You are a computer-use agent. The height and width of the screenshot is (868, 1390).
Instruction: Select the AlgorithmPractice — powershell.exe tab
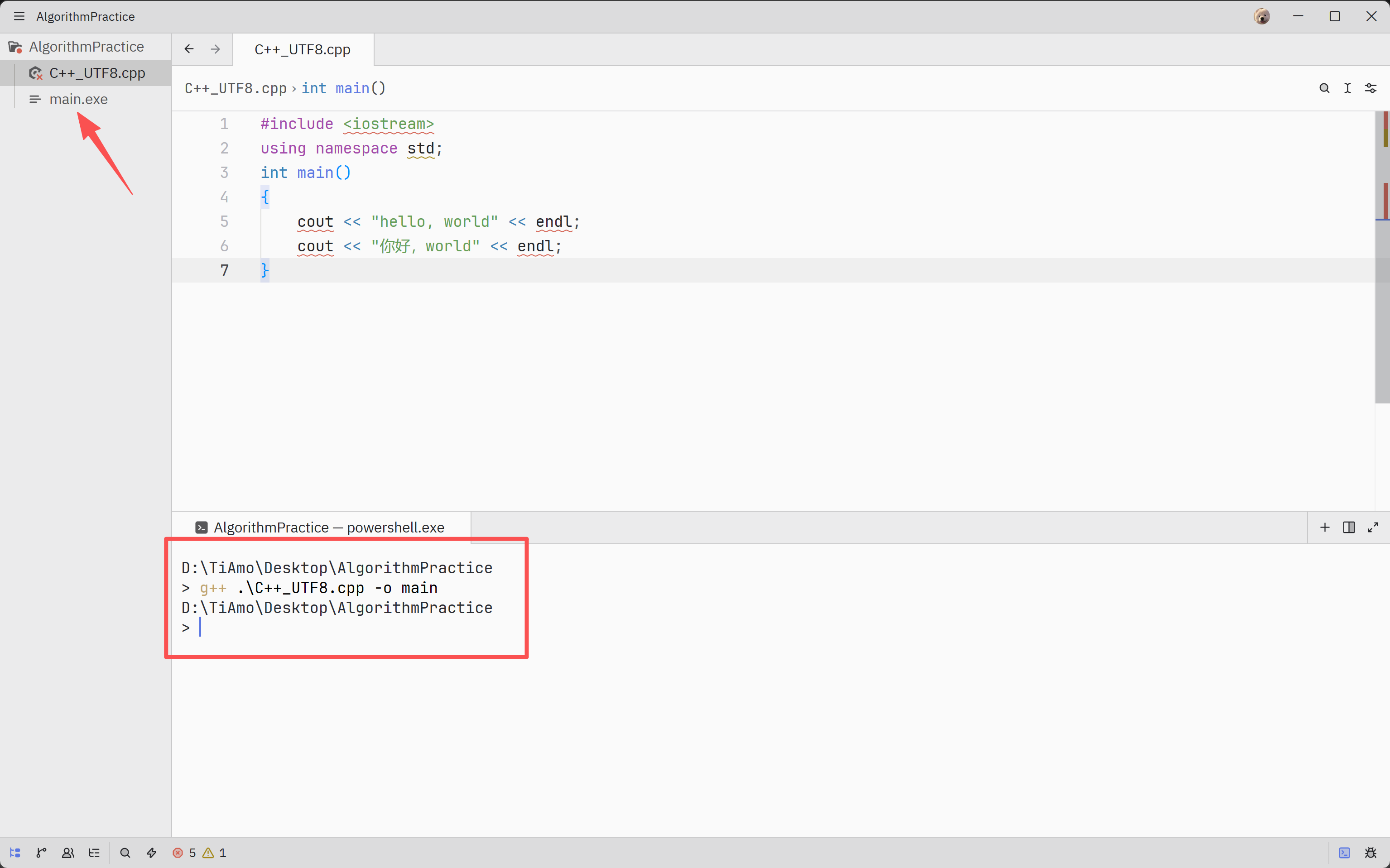[322, 527]
